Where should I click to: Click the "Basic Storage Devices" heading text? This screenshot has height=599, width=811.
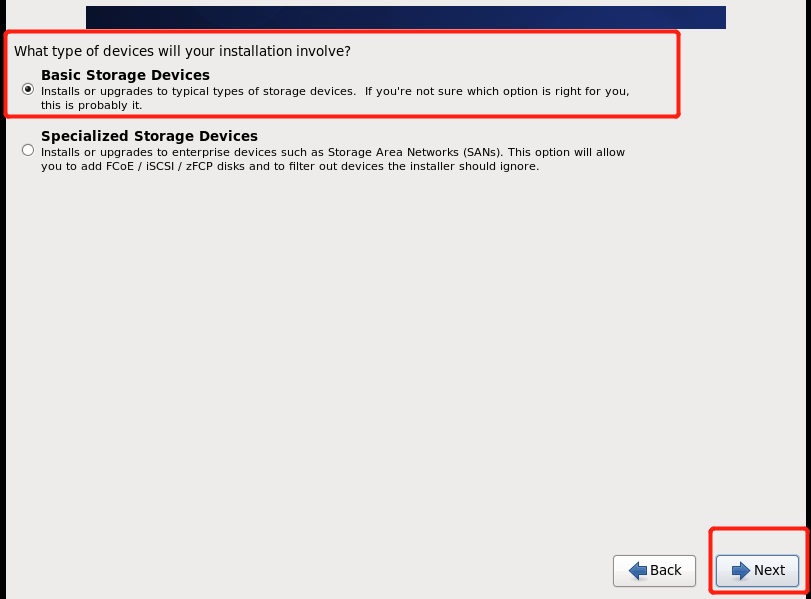pos(125,75)
